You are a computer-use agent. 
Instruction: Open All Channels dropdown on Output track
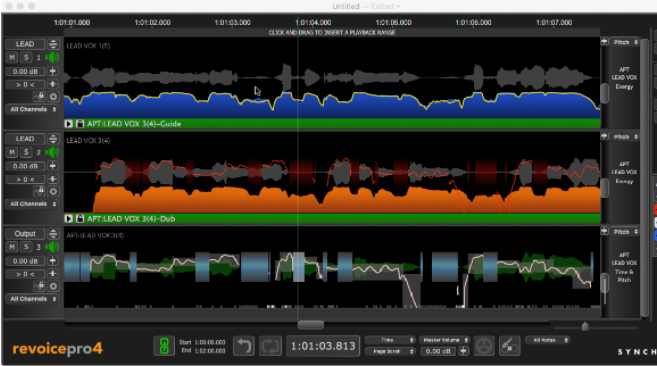point(32,299)
